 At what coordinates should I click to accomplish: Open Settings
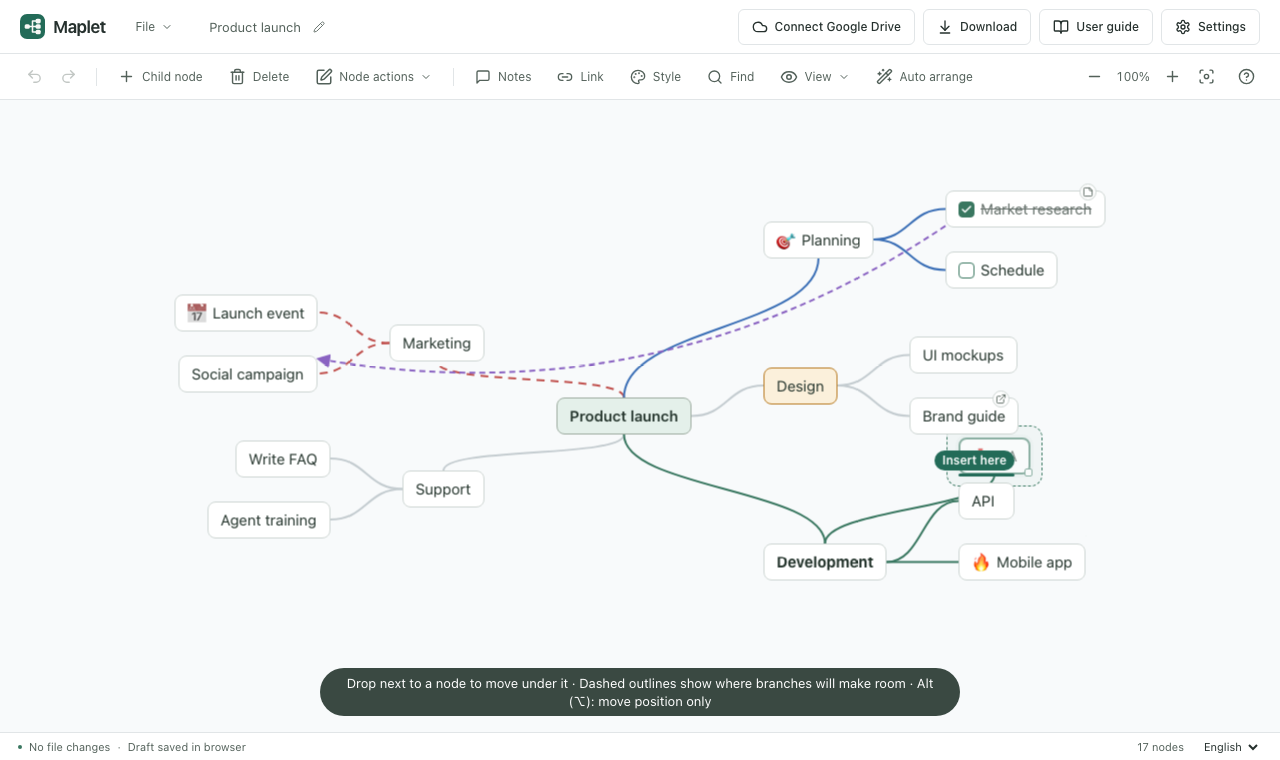tap(1210, 27)
